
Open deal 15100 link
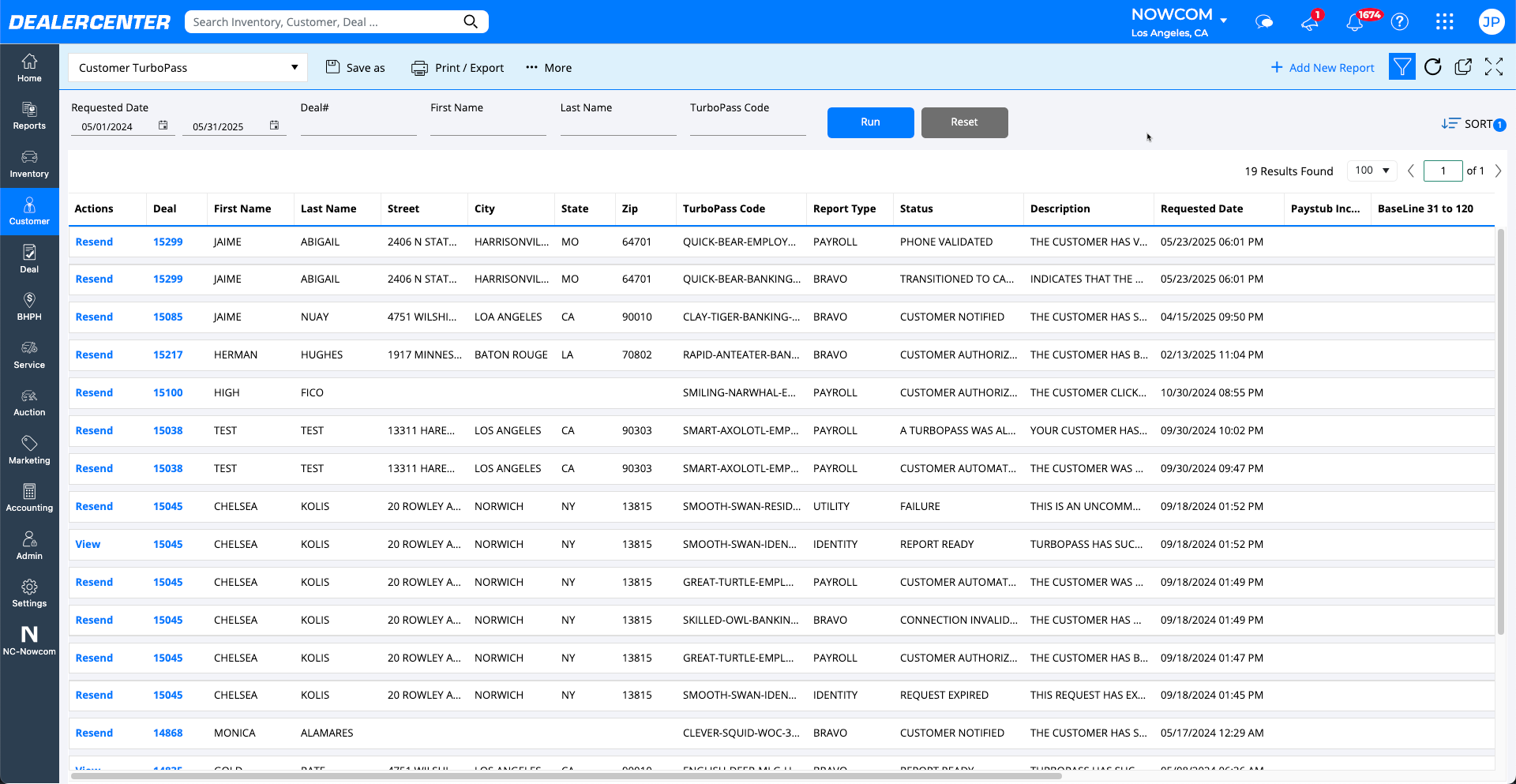click(x=167, y=392)
